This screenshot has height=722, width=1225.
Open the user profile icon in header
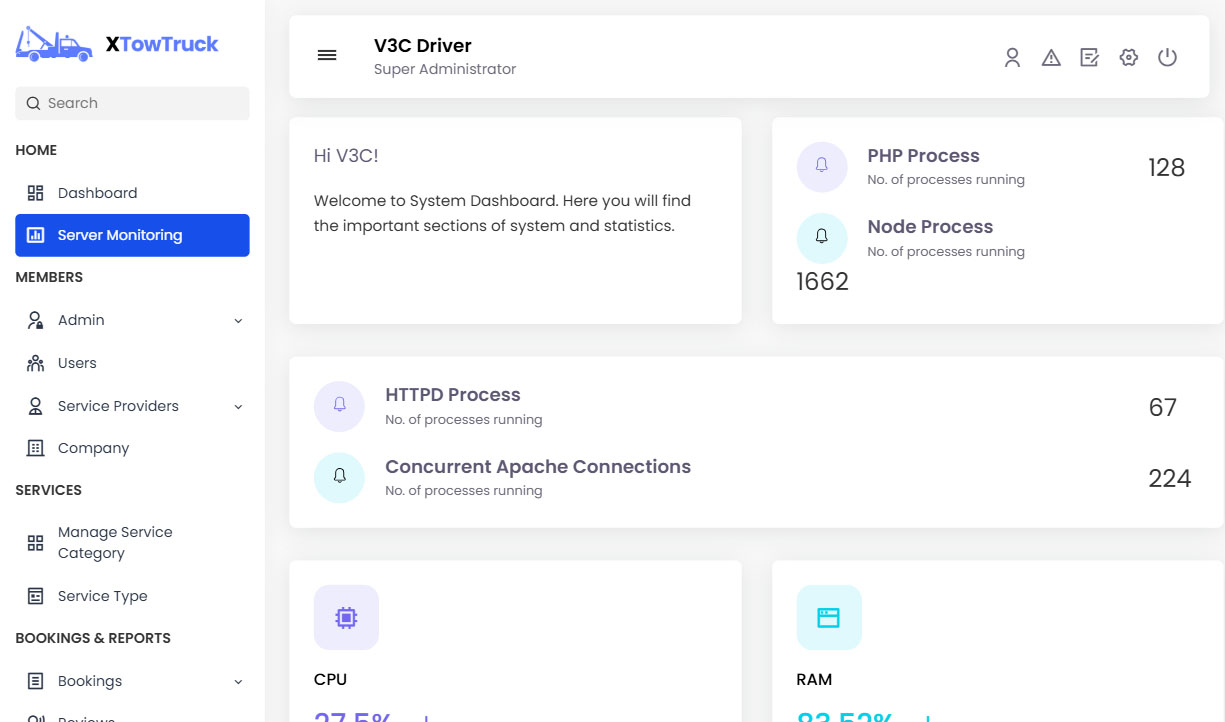tap(1012, 58)
